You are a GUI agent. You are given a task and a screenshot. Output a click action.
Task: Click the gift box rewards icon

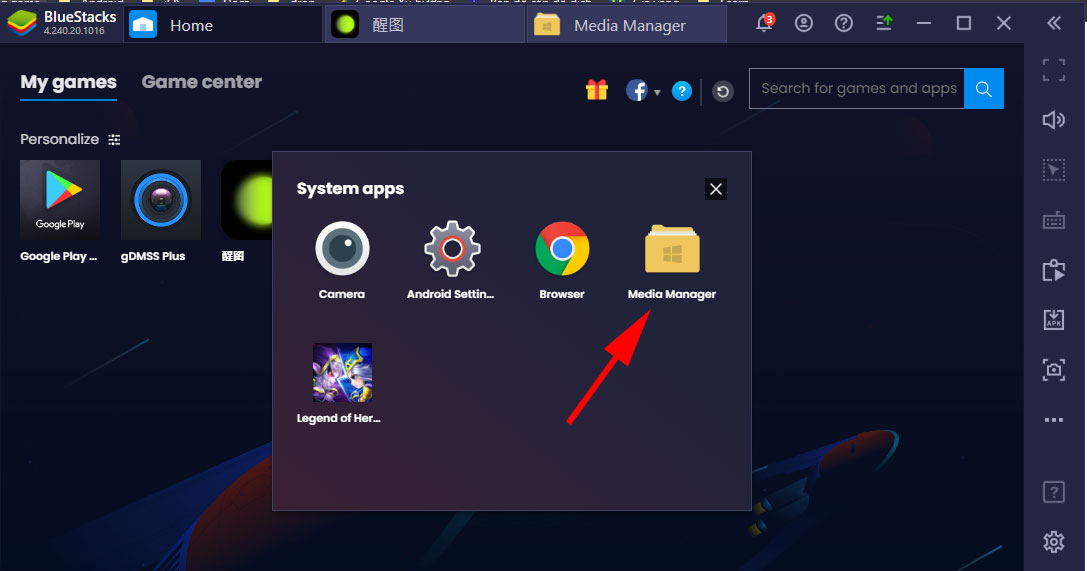pyautogui.click(x=597, y=90)
